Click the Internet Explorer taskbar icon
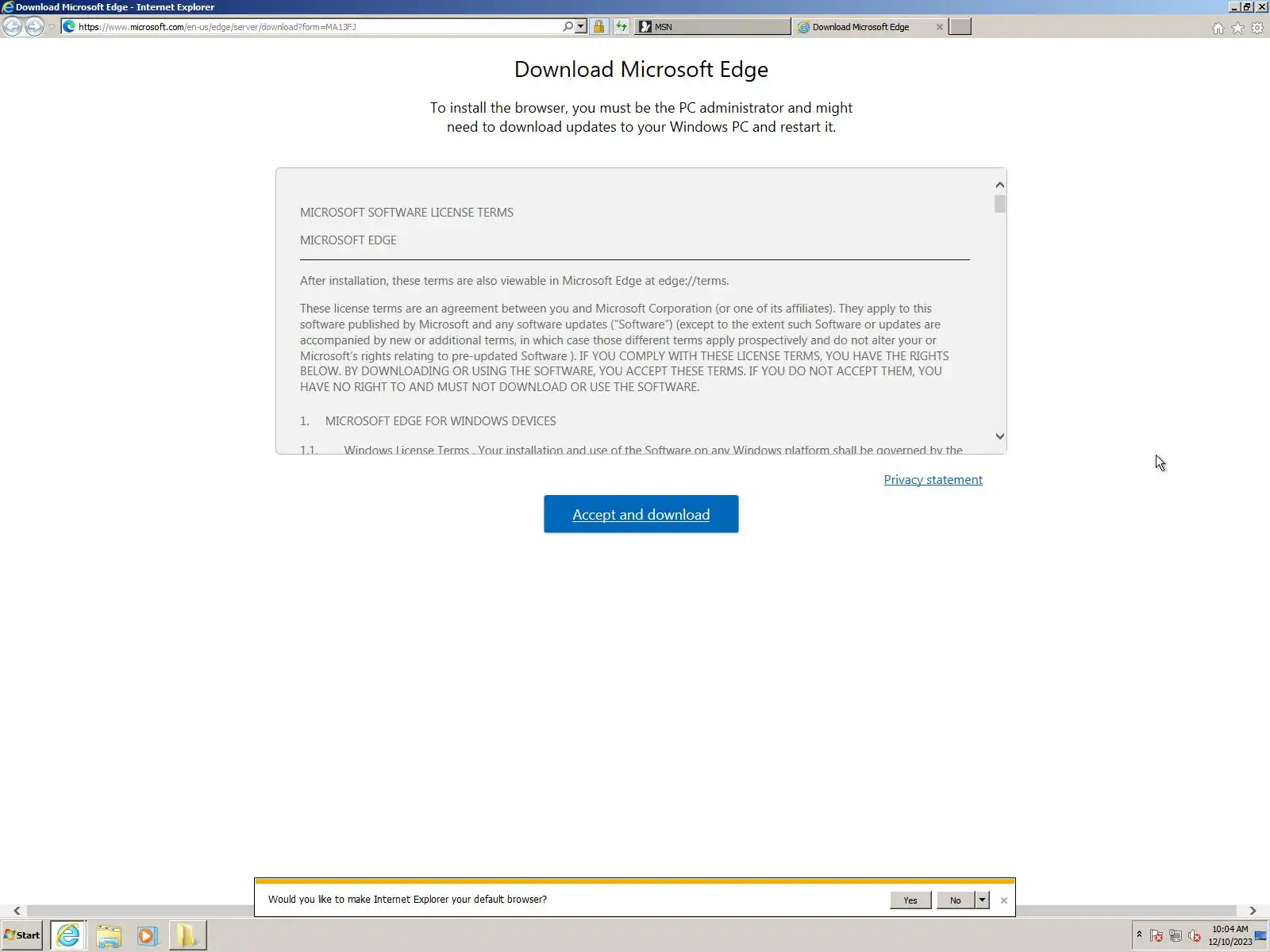The width and height of the screenshot is (1270, 952). (x=68, y=935)
